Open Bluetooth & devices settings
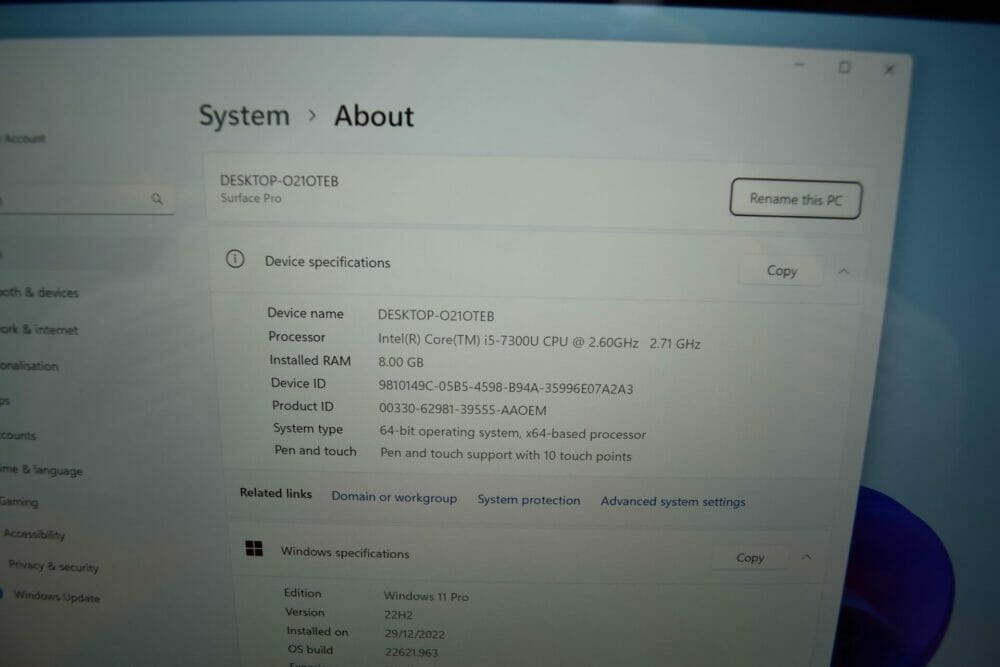The height and width of the screenshot is (667, 1000). (x=39, y=293)
